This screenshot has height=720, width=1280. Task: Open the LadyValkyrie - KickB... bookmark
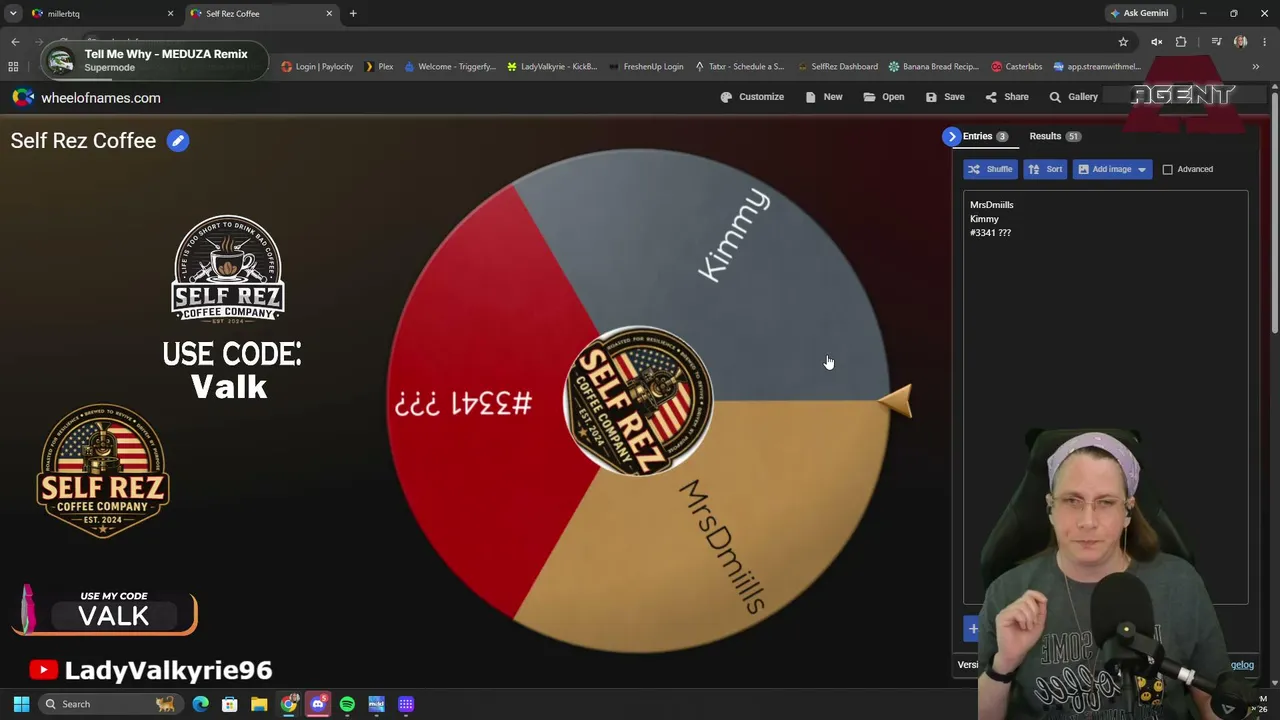(552, 67)
